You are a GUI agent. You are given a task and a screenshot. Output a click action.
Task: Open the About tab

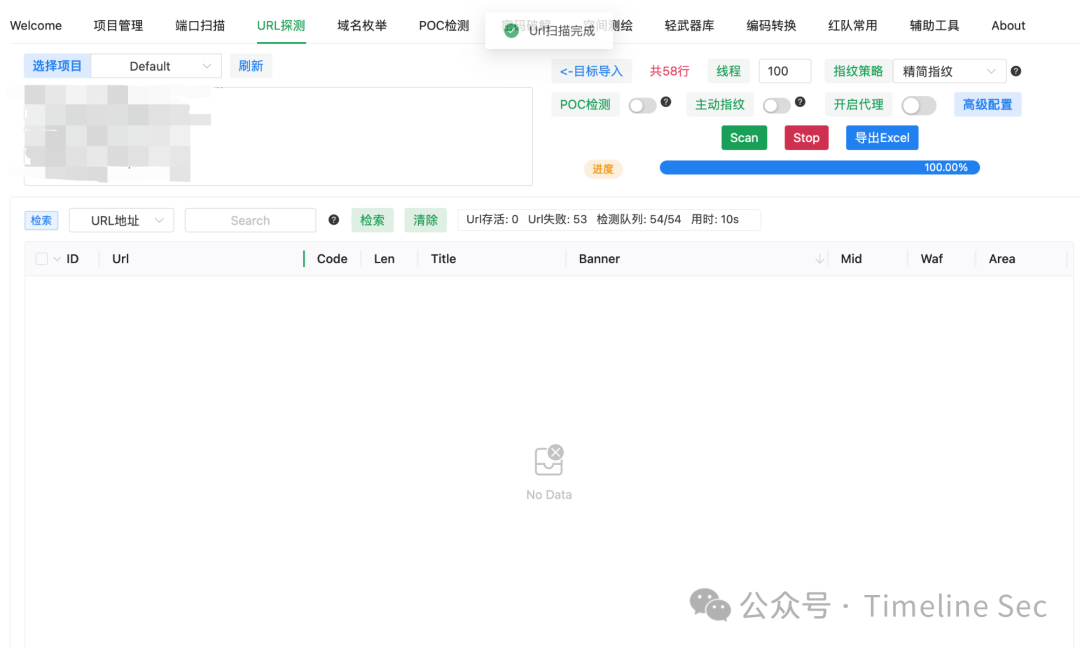pyautogui.click(x=1008, y=25)
